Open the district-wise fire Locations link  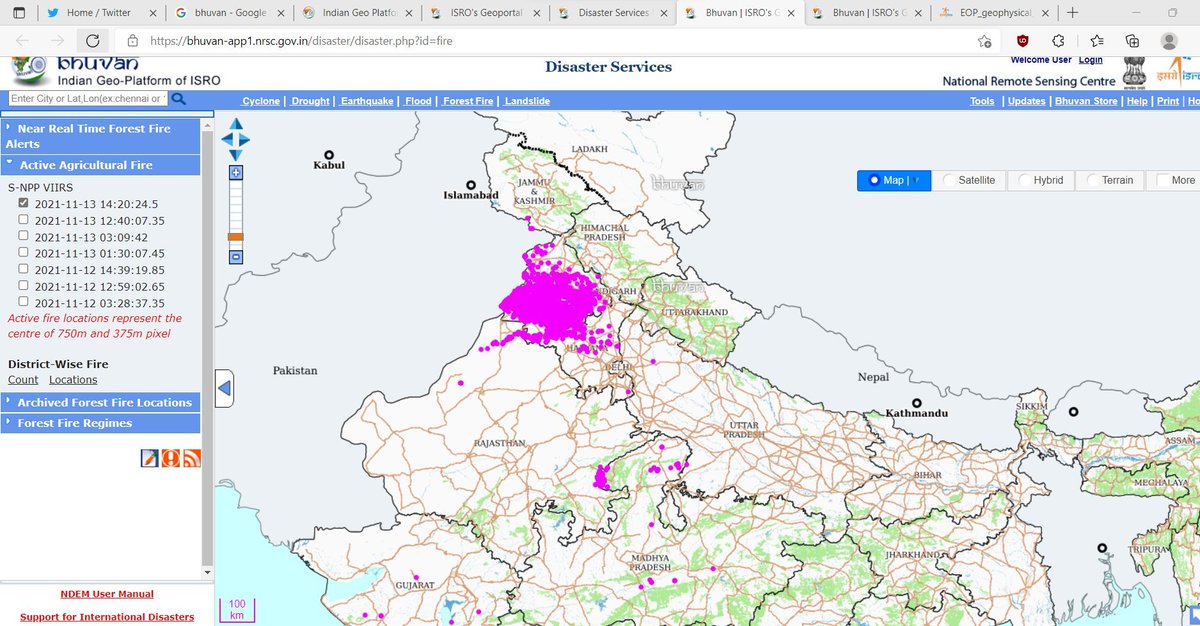pyautogui.click(x=73, y=380)
